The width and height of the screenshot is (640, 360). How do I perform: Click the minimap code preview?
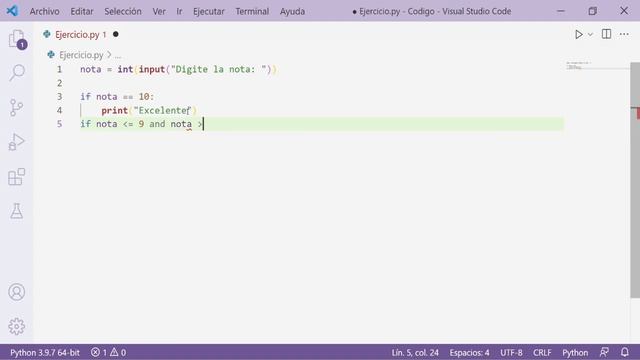coord(579,65)
